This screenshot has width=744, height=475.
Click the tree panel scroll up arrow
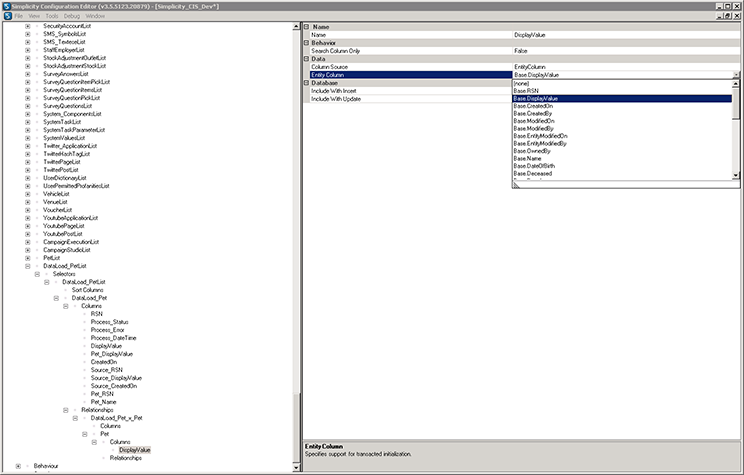coord(296,27)
